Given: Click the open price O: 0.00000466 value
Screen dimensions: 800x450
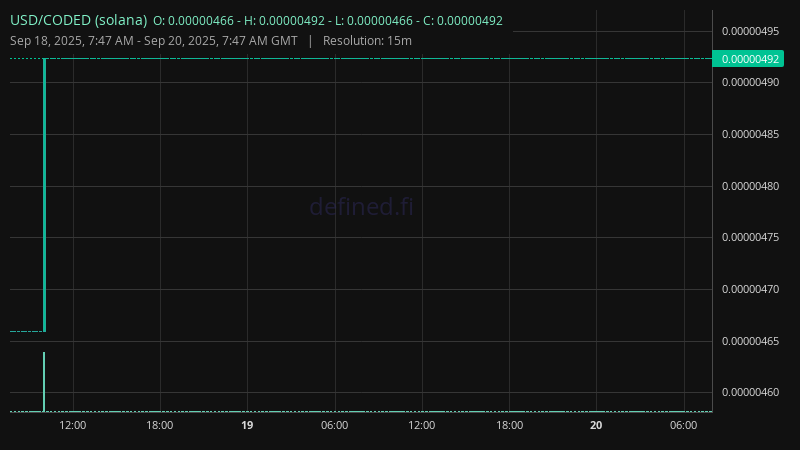Looking at the screenshot, I should click(x=193, y=21).
